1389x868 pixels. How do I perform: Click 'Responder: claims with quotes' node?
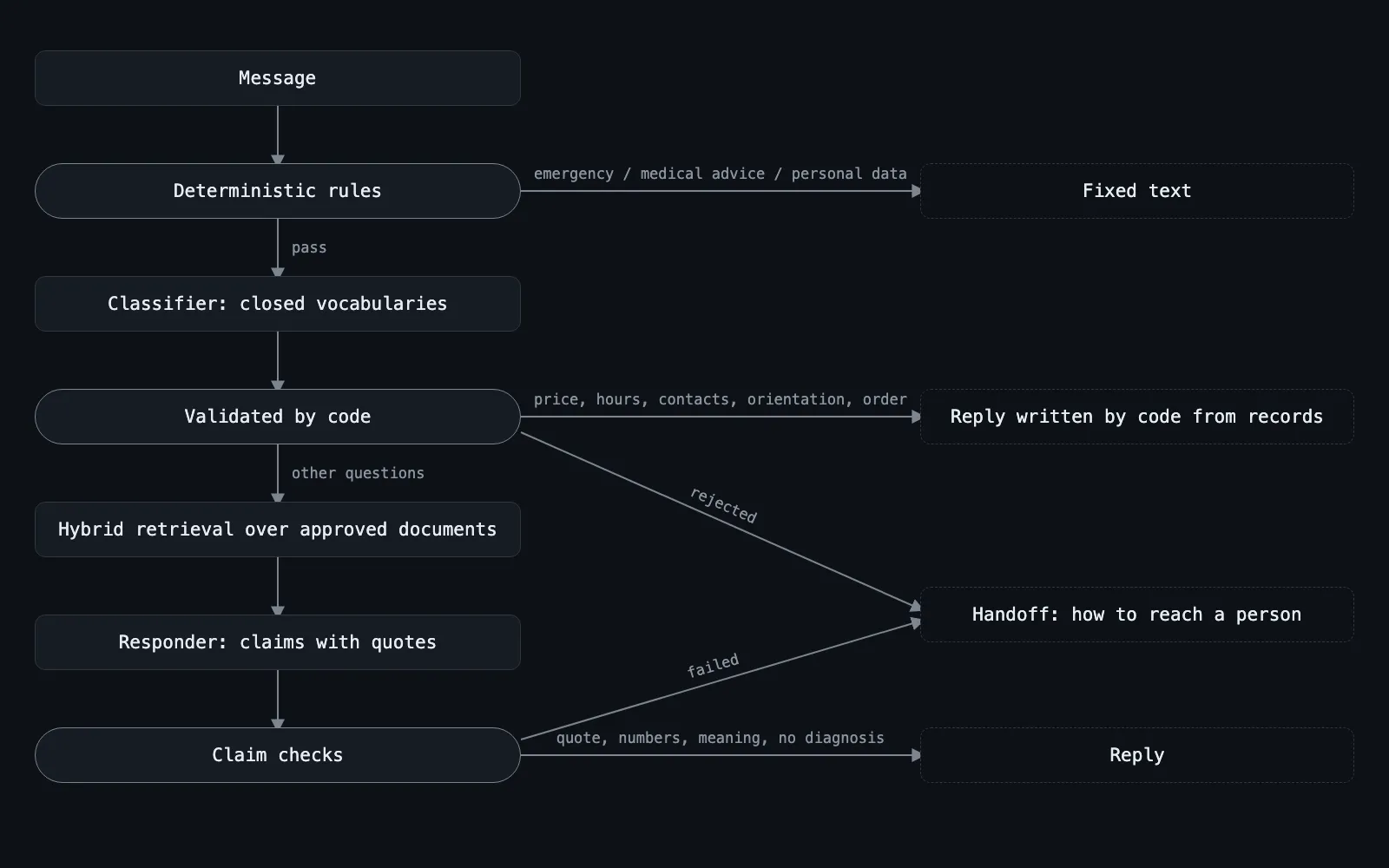pos(278,642)
